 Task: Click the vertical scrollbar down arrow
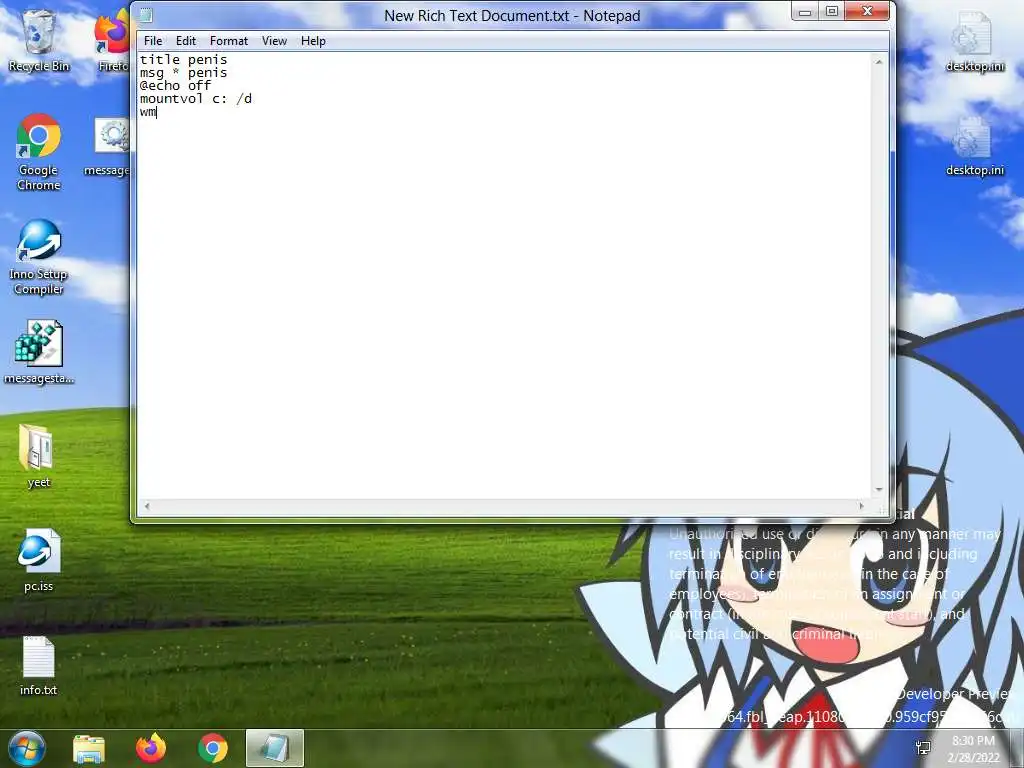[x=879, y=489]
